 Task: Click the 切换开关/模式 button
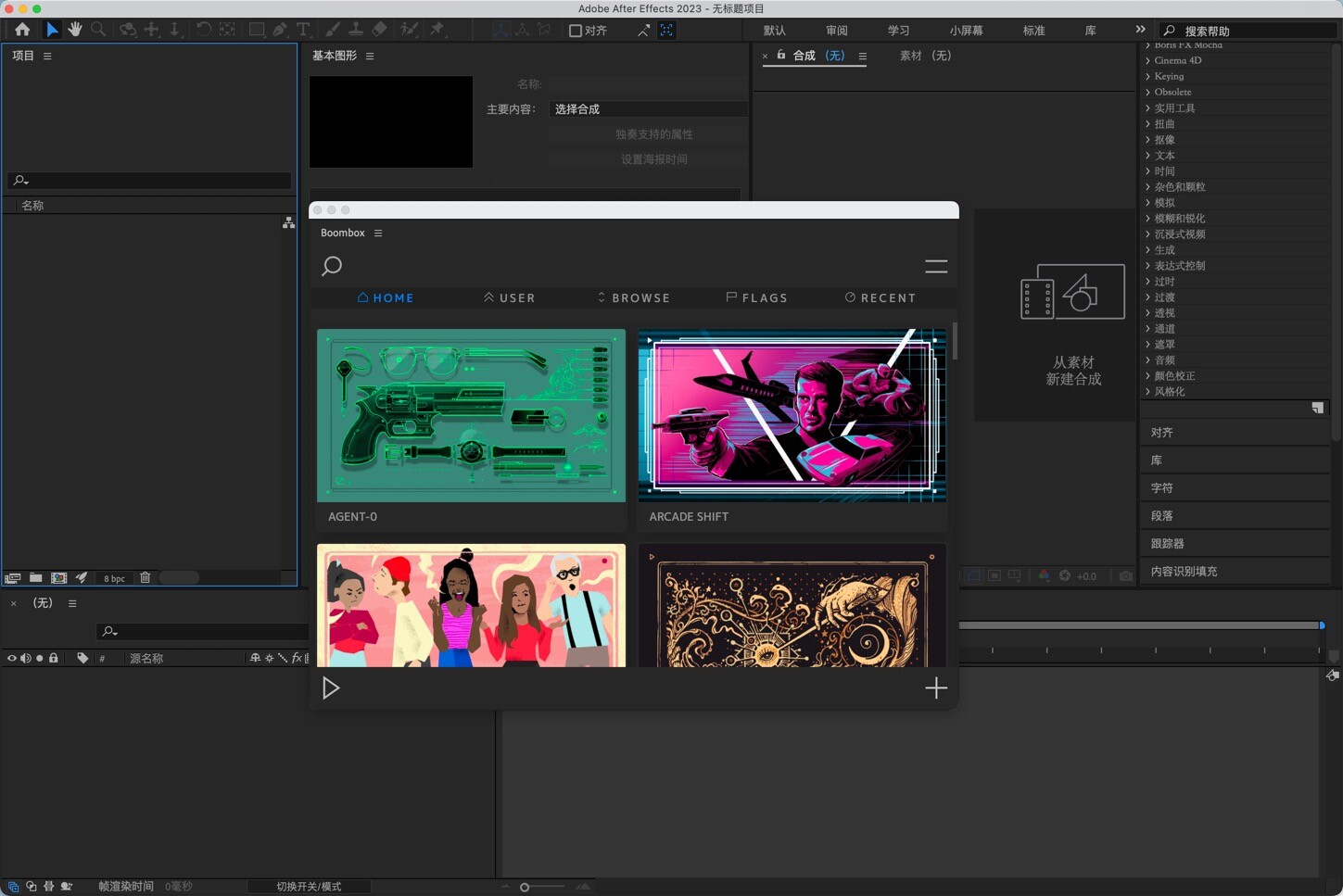click(309, 887)
